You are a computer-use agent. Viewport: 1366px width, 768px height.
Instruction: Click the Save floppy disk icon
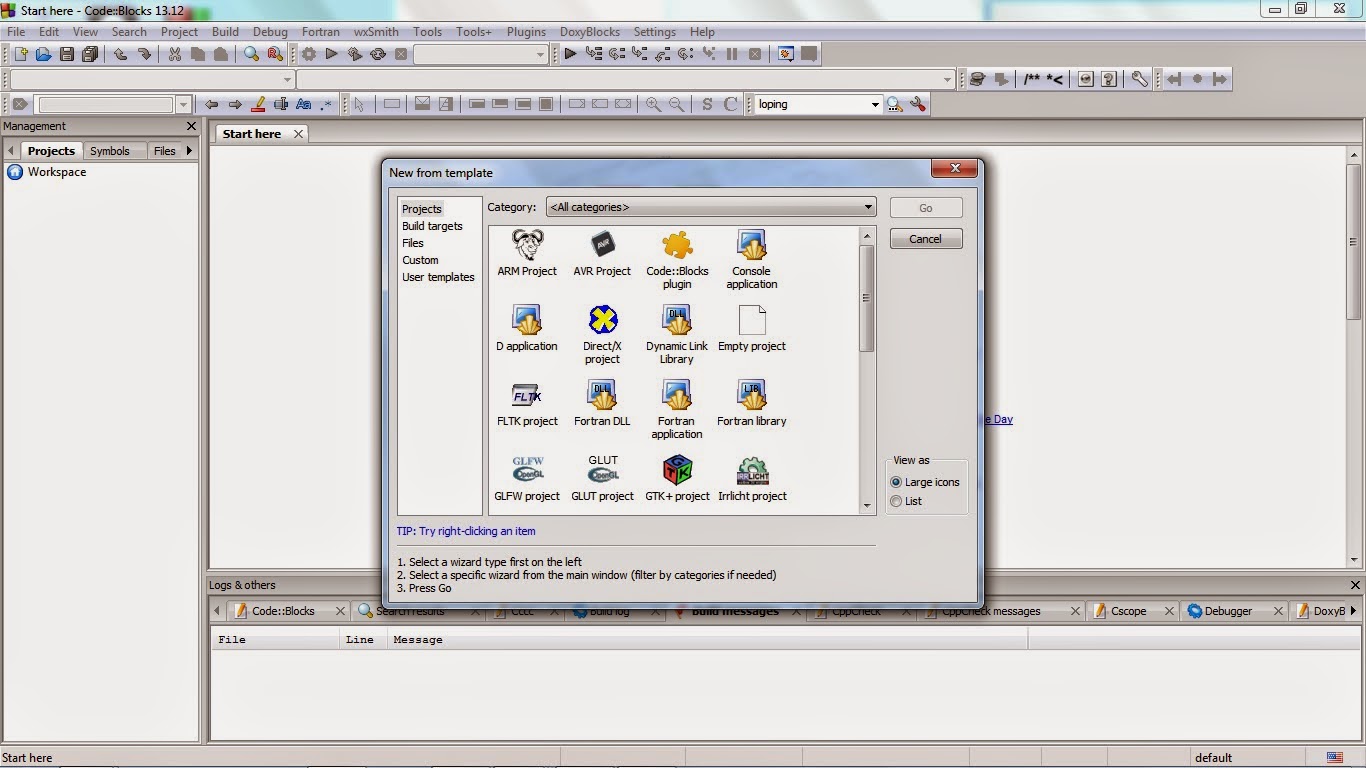coord(67,54)
